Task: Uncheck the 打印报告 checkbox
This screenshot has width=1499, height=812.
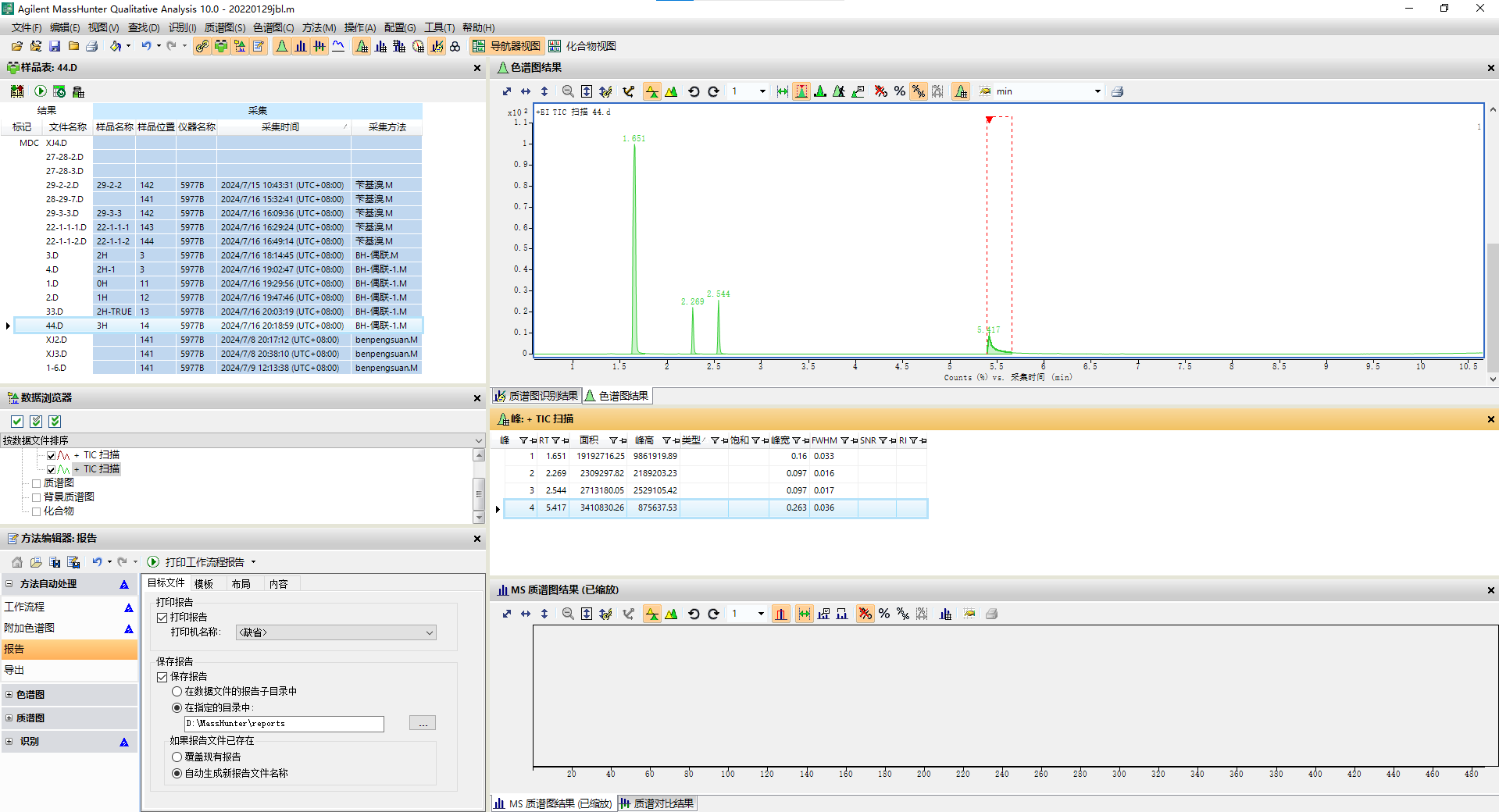Action: 162,618
